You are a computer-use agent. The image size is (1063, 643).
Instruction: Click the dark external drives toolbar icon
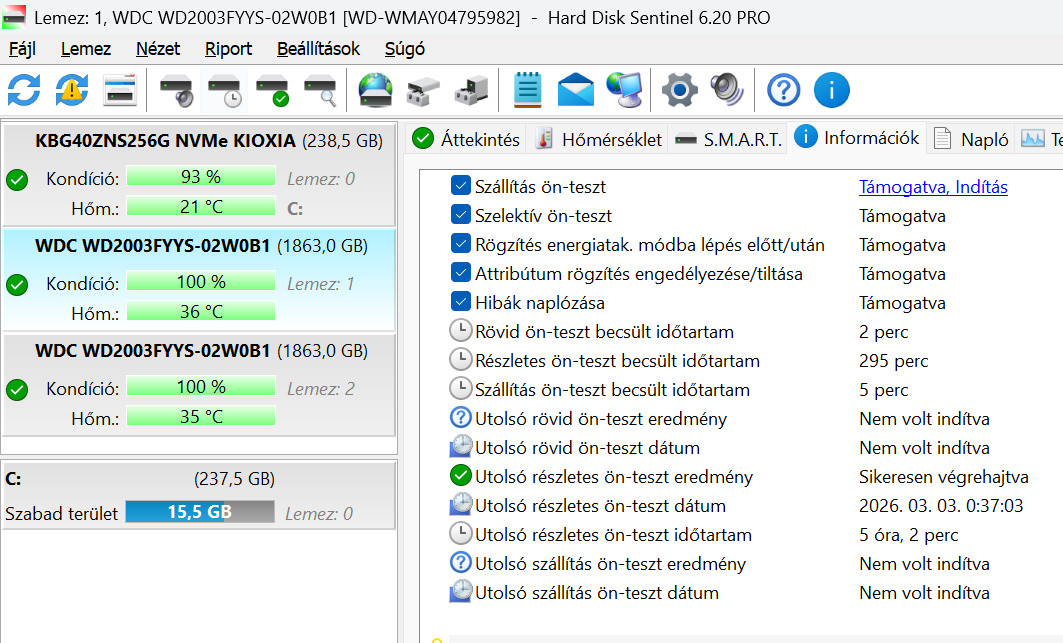coord(471,90)
